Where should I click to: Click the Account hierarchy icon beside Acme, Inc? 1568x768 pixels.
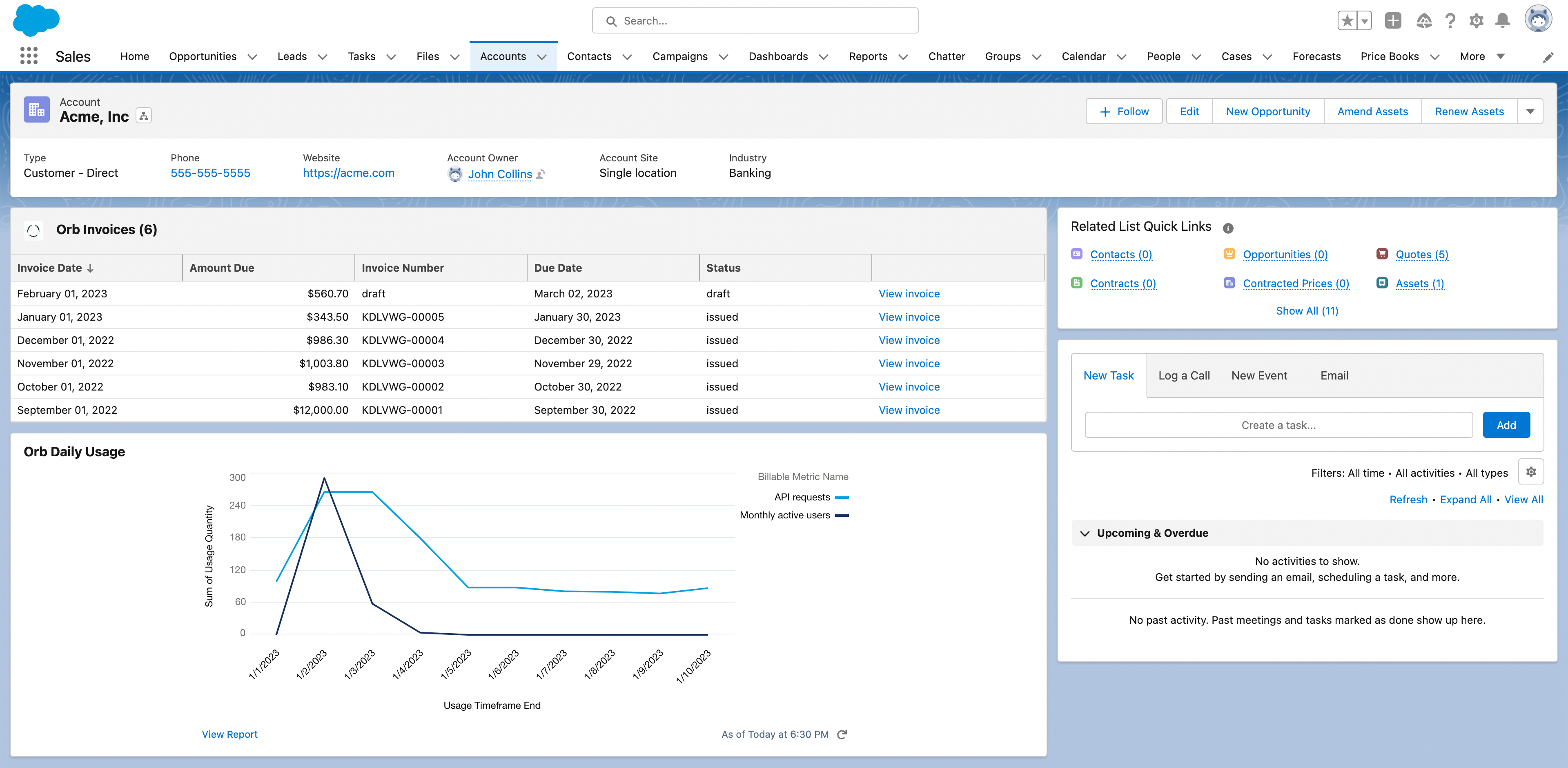(144, 116)
